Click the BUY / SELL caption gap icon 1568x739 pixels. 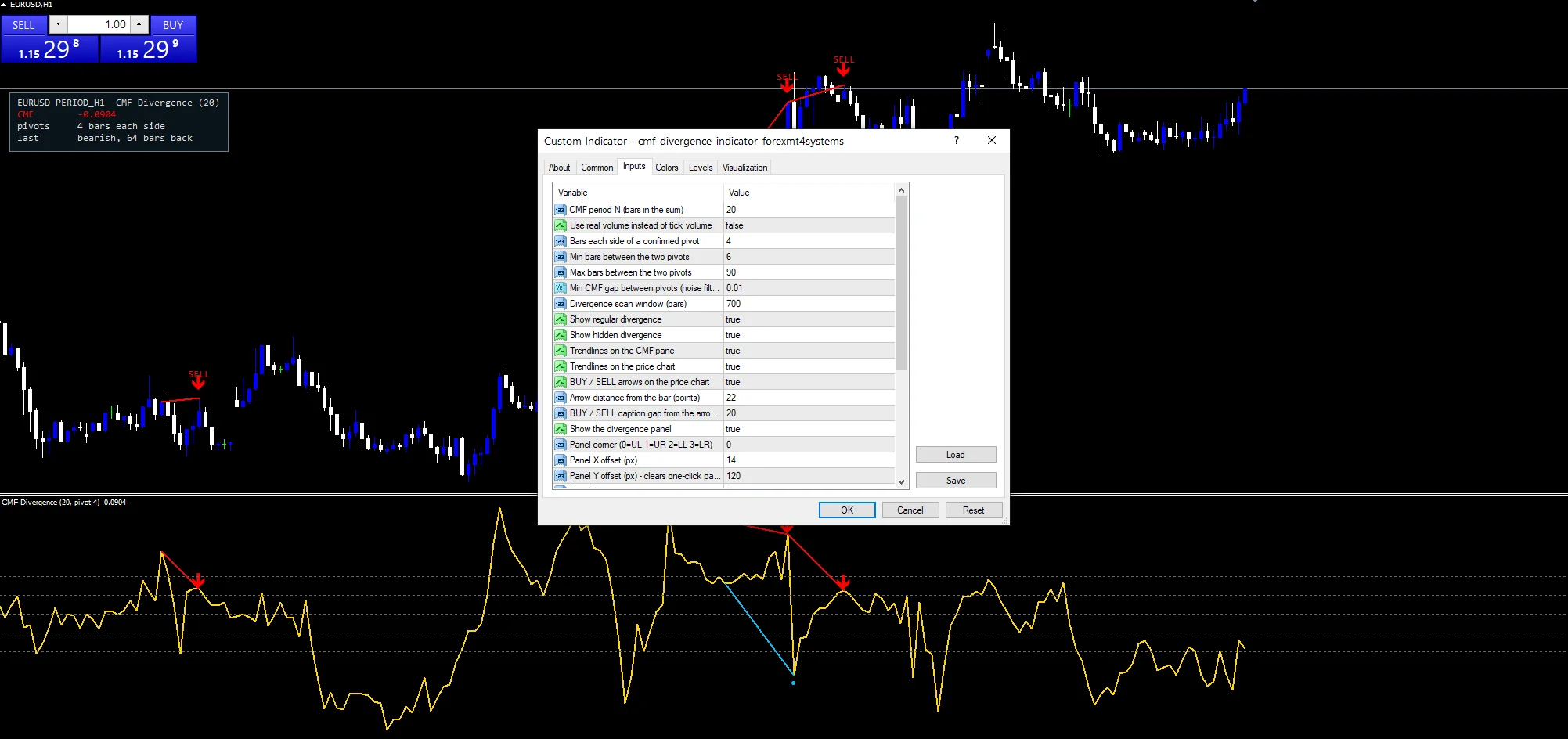click(x=560, y=413)
